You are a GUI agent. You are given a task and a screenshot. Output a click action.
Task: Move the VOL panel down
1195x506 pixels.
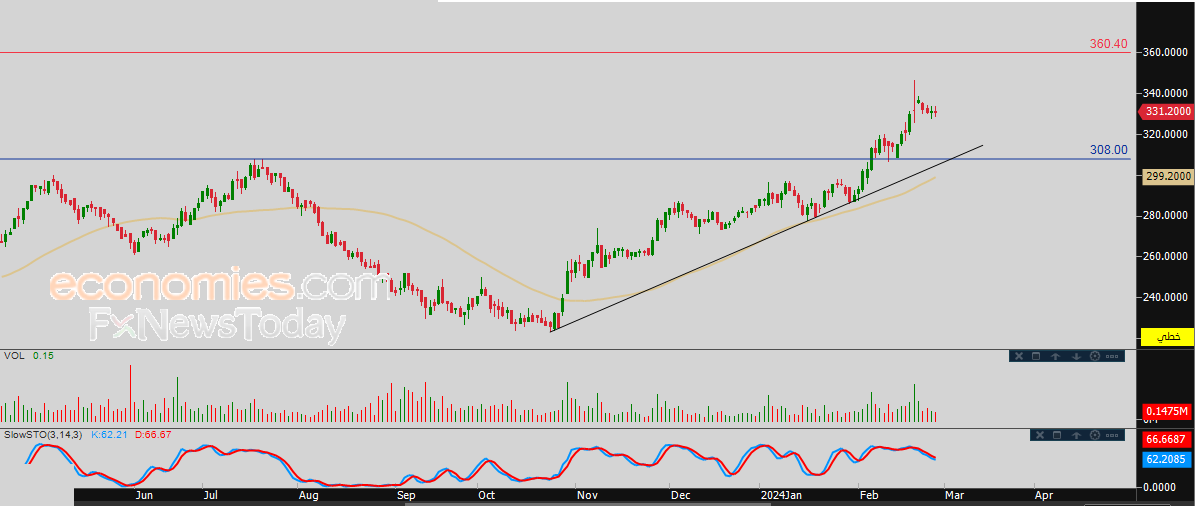tap(1076, 356)
